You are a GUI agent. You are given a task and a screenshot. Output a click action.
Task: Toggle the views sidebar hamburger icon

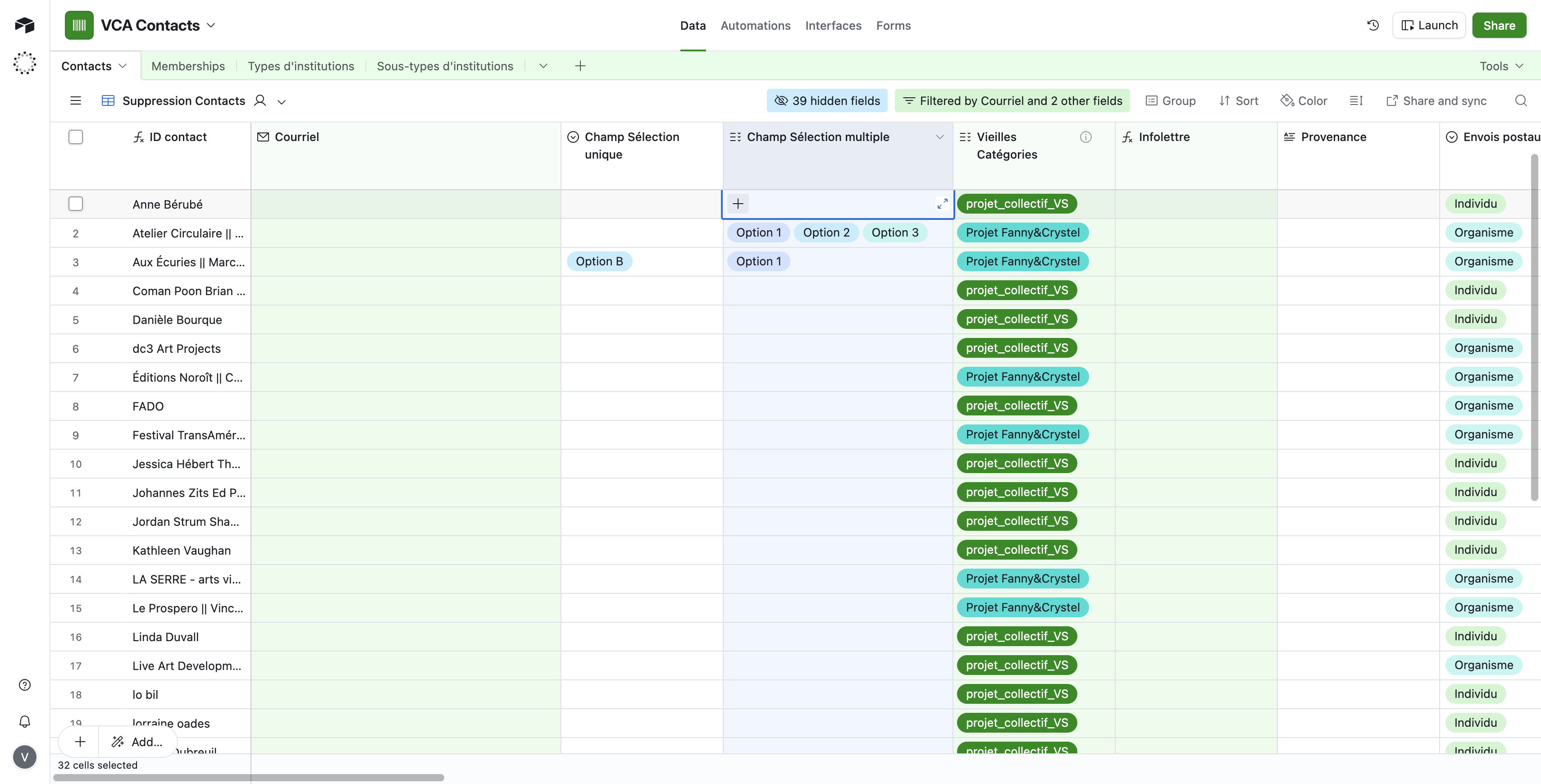(75, 100)
